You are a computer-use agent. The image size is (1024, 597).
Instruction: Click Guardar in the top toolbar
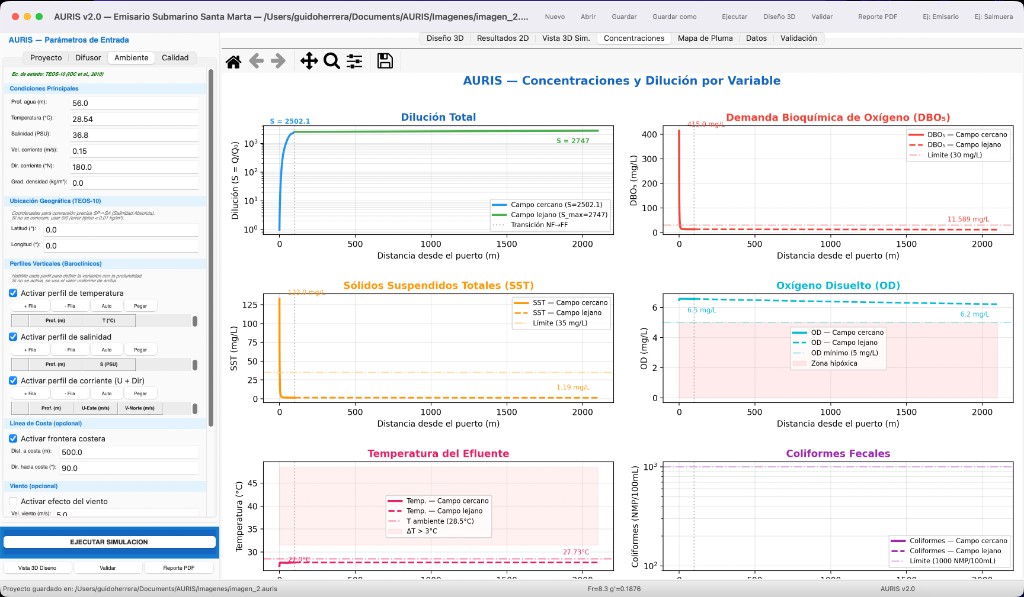(x=624, y=16)
